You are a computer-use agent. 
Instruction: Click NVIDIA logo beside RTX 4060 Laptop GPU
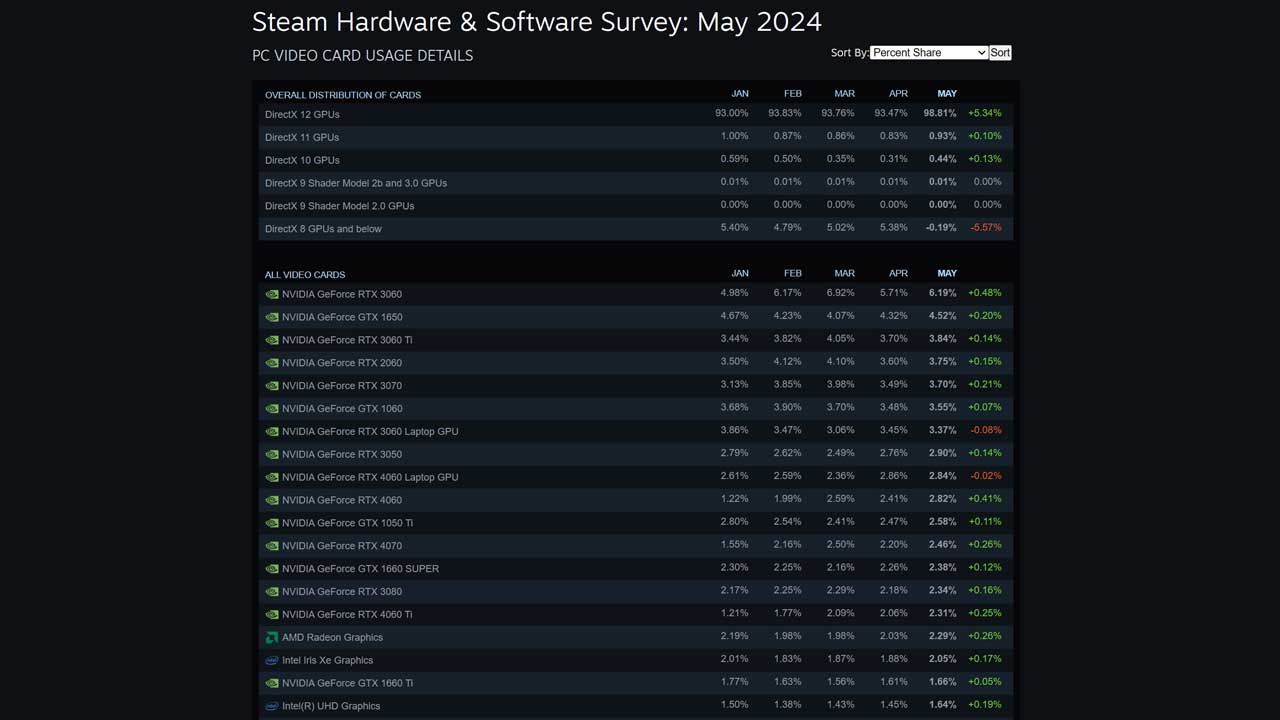(272, 478)
